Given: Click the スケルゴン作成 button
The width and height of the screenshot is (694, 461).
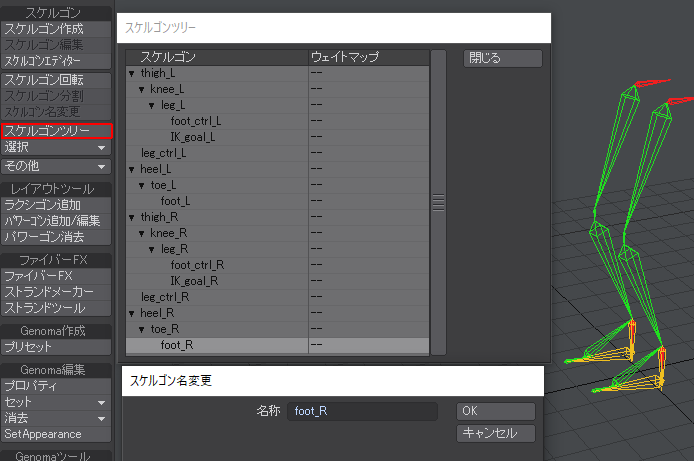Looking at the screenshot, I should [56, 29].
